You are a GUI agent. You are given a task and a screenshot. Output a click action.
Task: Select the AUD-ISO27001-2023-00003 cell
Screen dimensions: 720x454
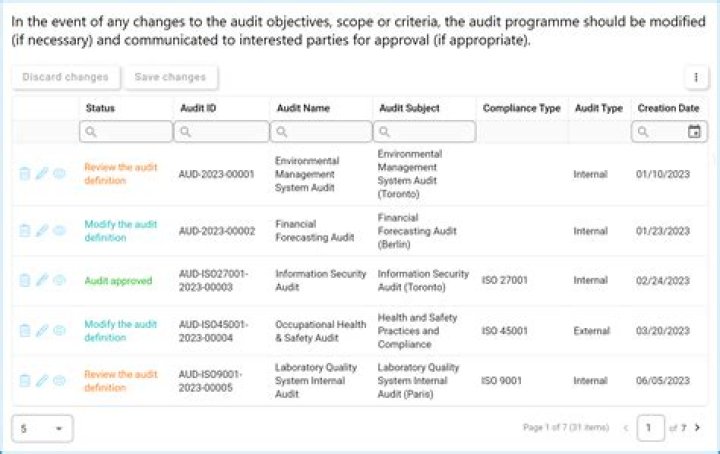(x=214, y=280)
